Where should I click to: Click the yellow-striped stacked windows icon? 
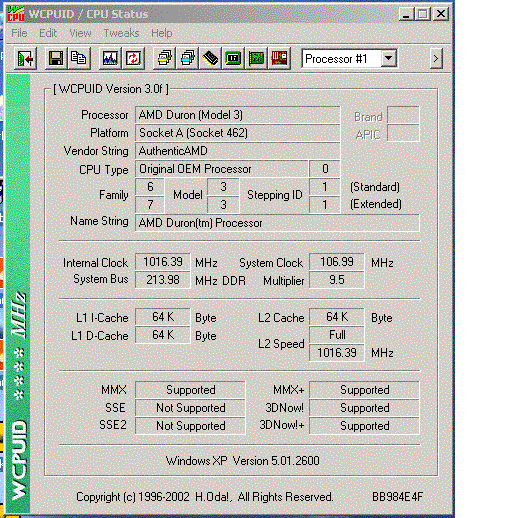click(x=165, y=59)
